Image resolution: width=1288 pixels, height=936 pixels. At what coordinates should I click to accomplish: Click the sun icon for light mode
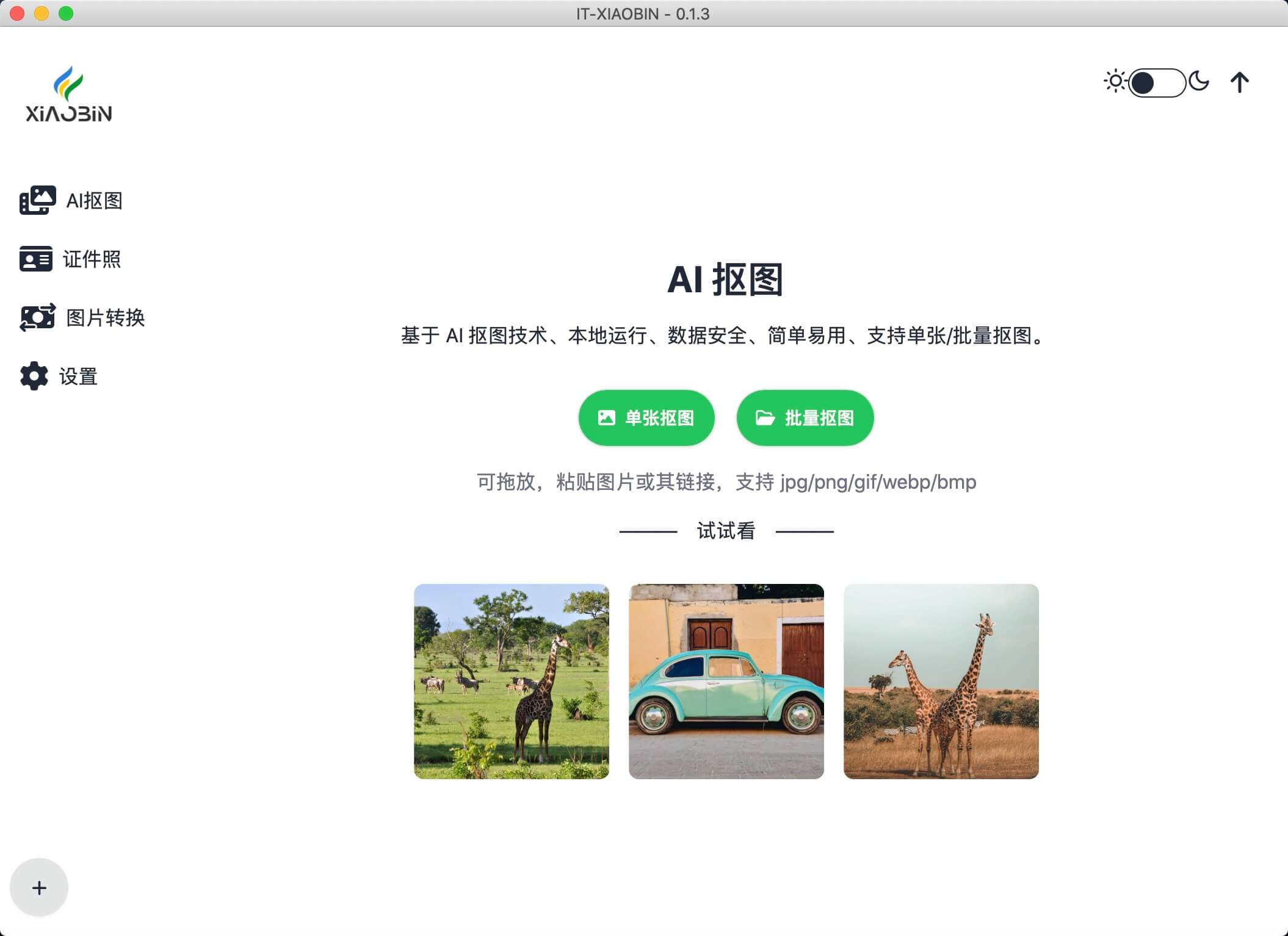1116,81
